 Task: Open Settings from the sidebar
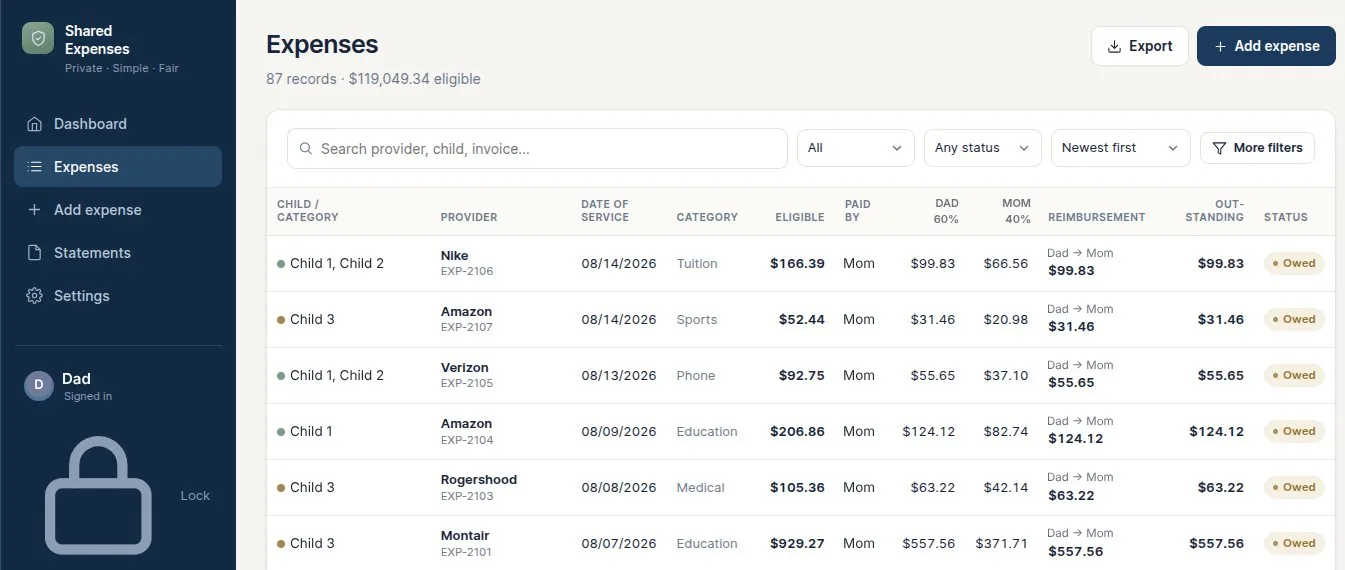[118, 296]
